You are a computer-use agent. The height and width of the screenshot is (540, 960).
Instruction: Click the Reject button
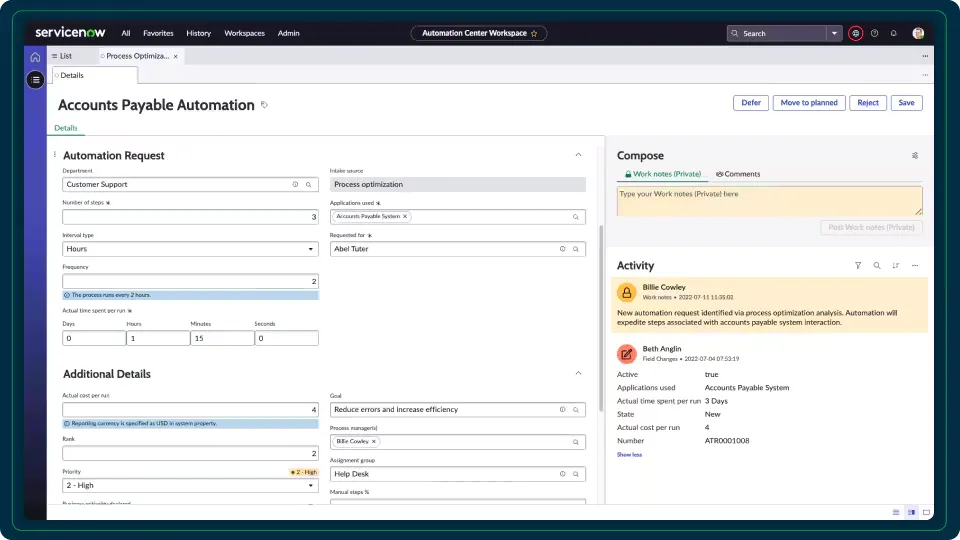coord(868,103)
